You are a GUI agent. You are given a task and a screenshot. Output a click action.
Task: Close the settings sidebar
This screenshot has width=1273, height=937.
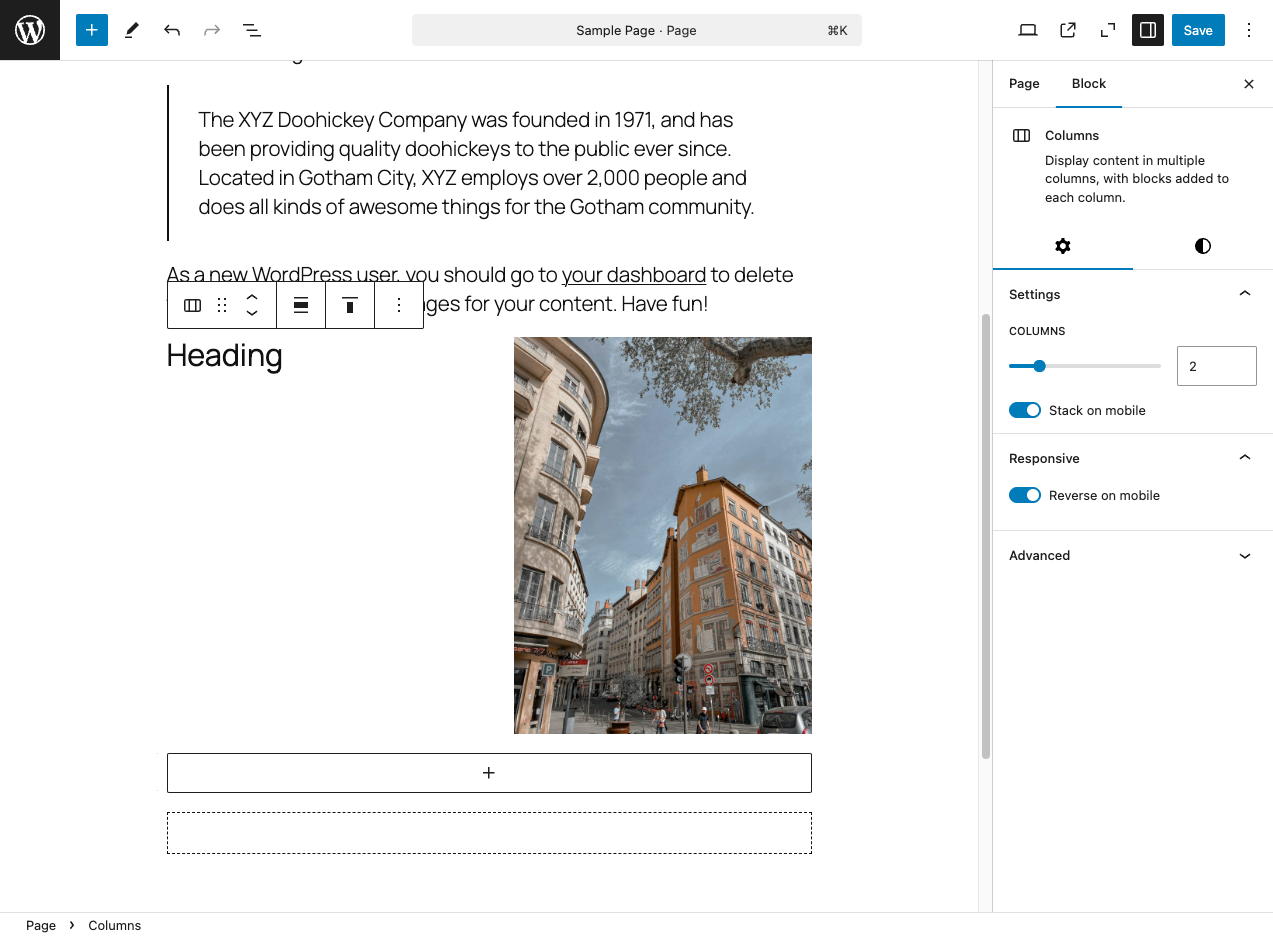pos(1249,84)
